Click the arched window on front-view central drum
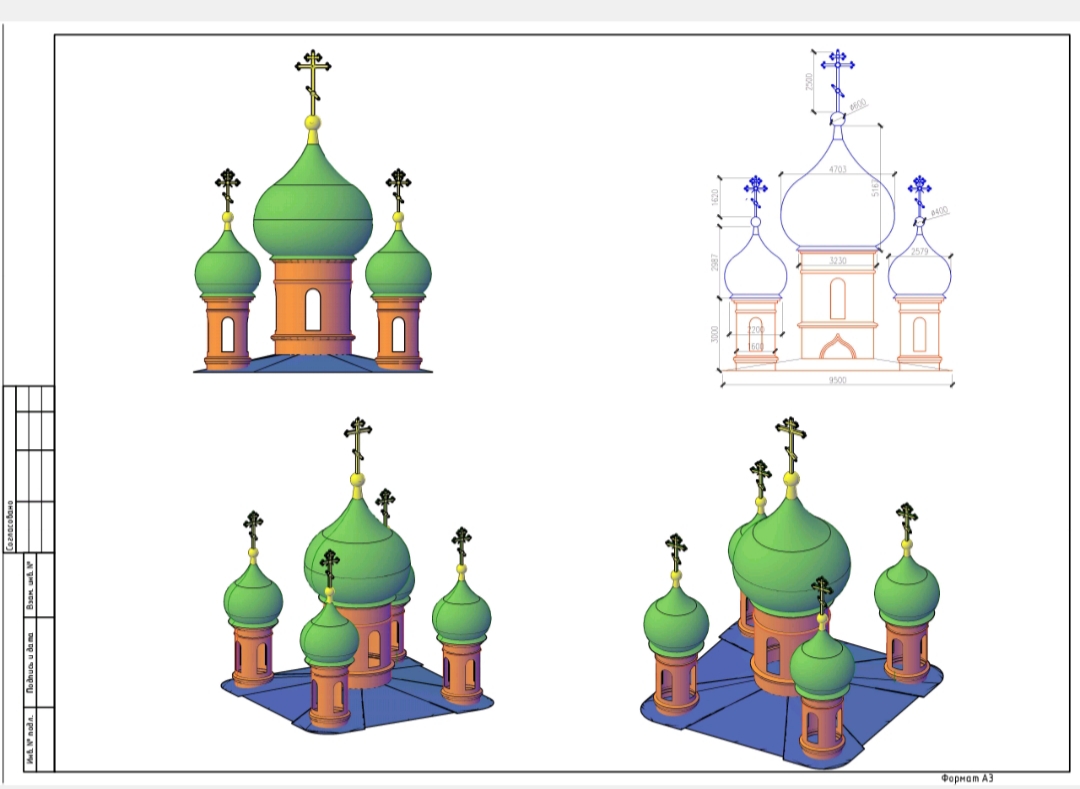The width and height of the screenshot is (1080, 789). tap(313, 309)
